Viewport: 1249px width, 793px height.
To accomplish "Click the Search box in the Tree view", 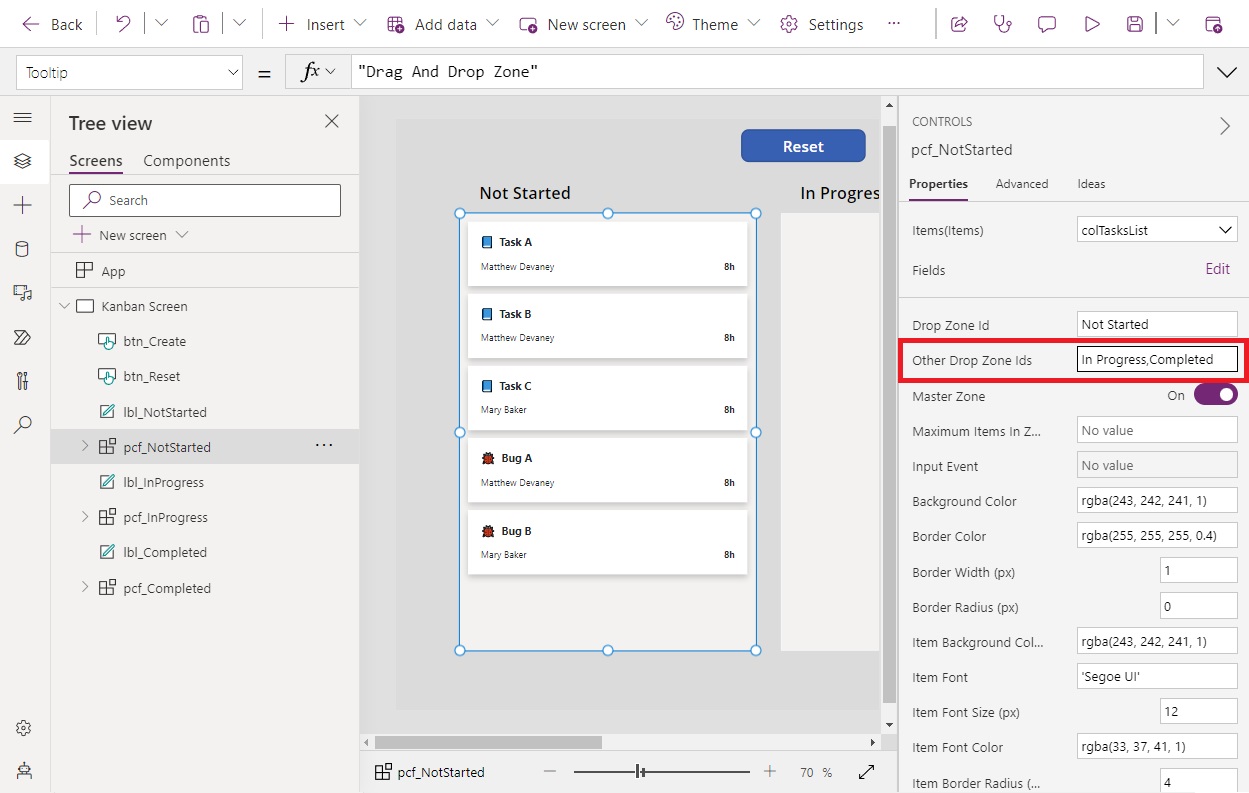I will 204,200.
